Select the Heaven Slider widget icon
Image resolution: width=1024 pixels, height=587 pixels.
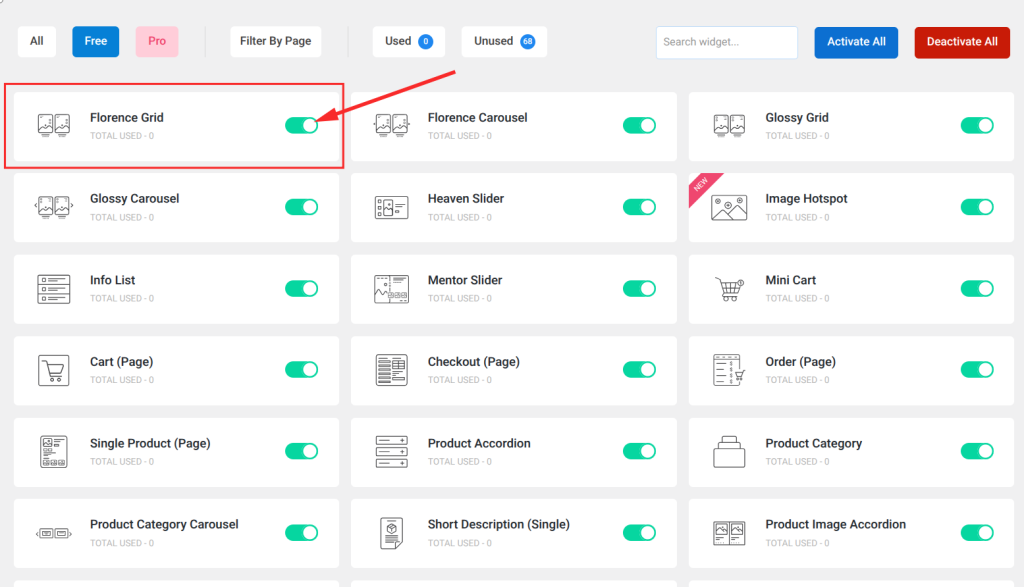[391, 207]
